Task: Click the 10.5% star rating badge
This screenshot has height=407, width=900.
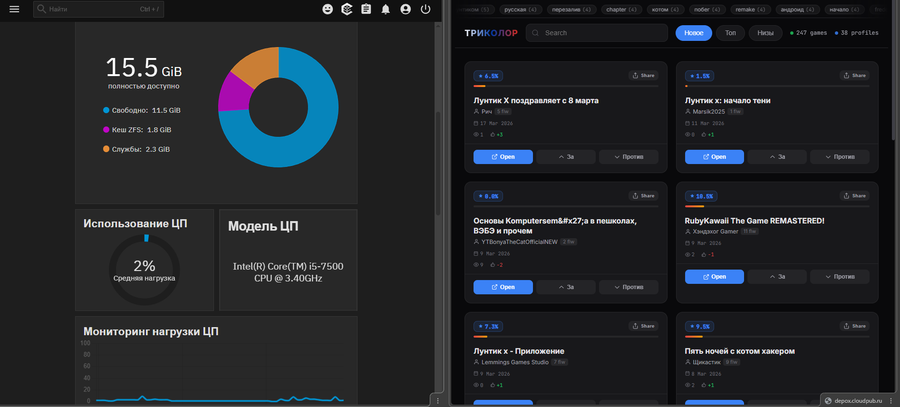Action: pyautogui.click(x=701, y=196)
